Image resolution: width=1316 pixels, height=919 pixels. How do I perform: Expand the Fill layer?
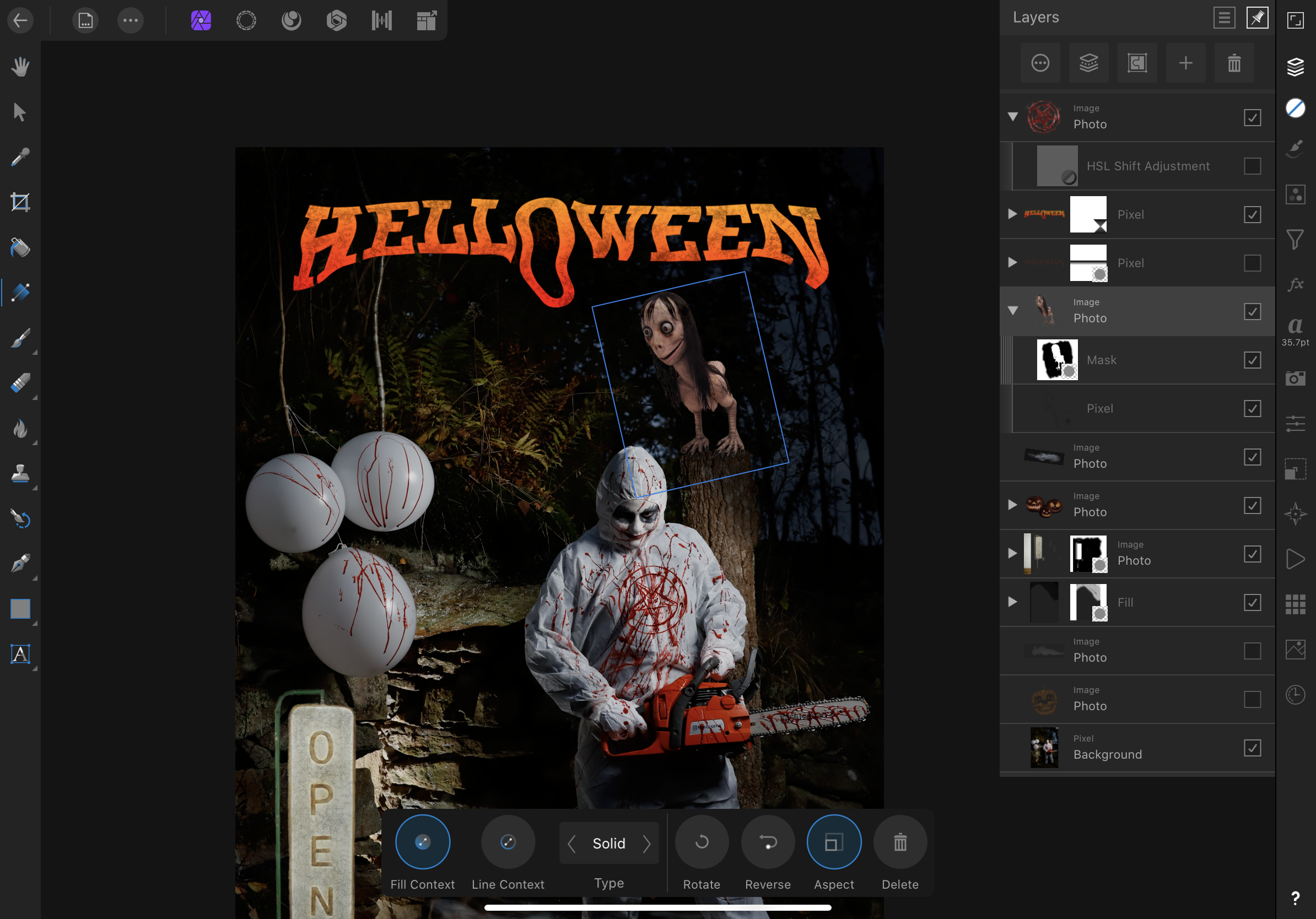pyautogui.click(x=1013, y=602)
